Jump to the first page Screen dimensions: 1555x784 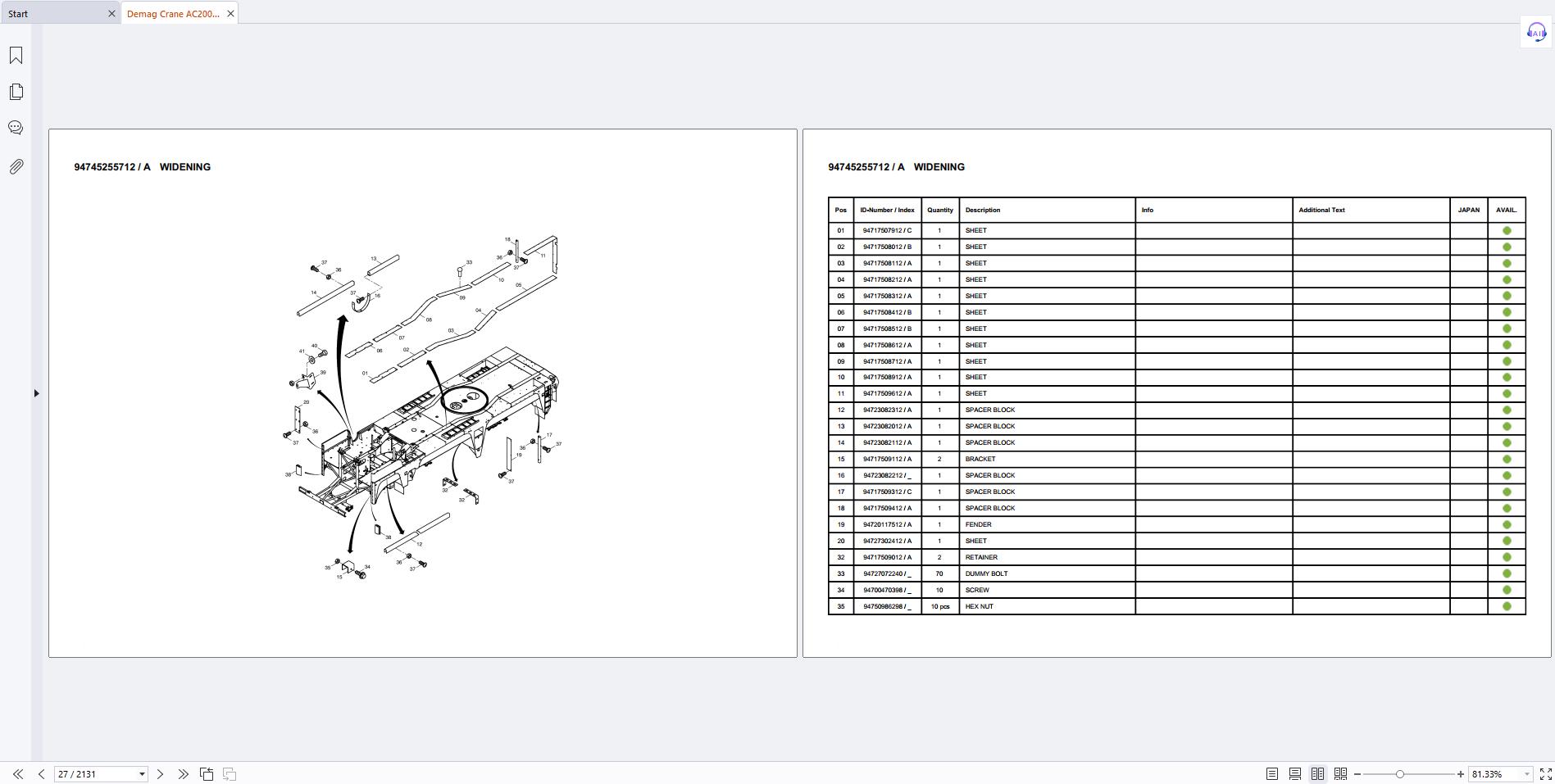(x=19, y=773)
